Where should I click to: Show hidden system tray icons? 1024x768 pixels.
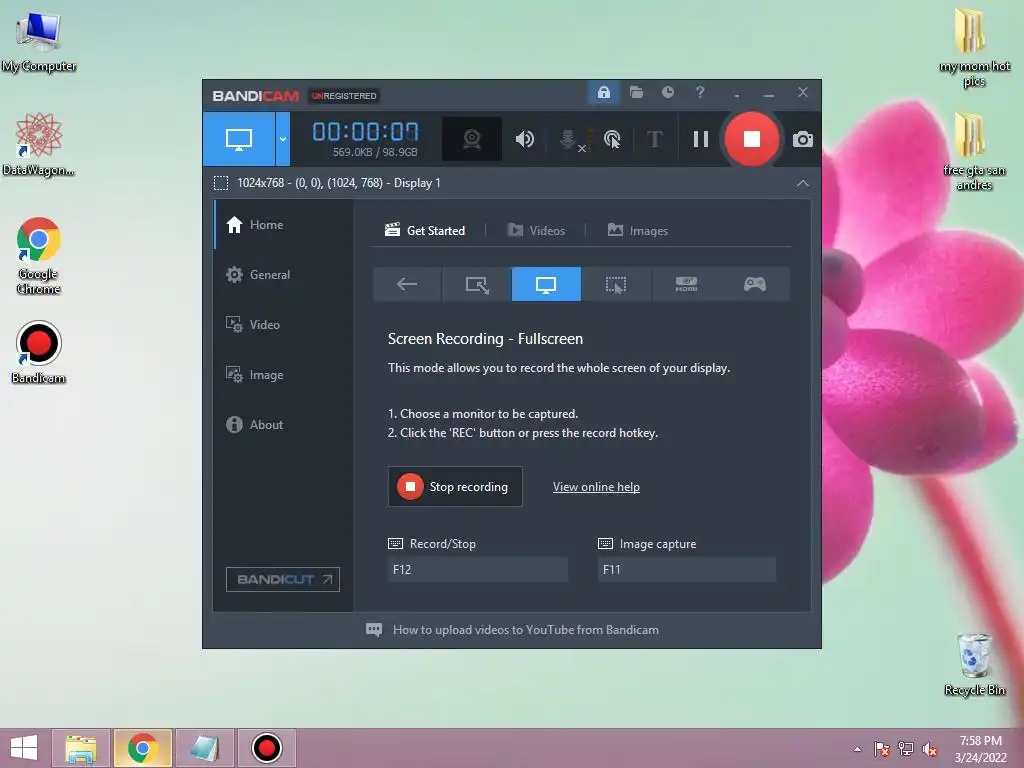[857, 749]
